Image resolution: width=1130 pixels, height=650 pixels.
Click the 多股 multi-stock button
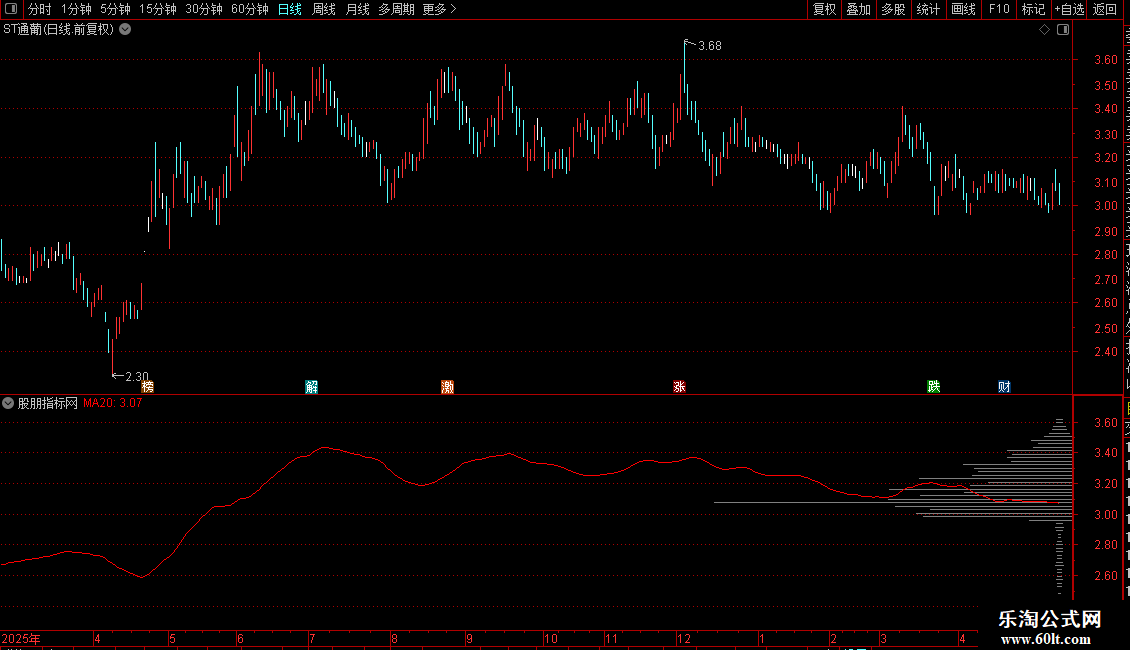(894, 9)
